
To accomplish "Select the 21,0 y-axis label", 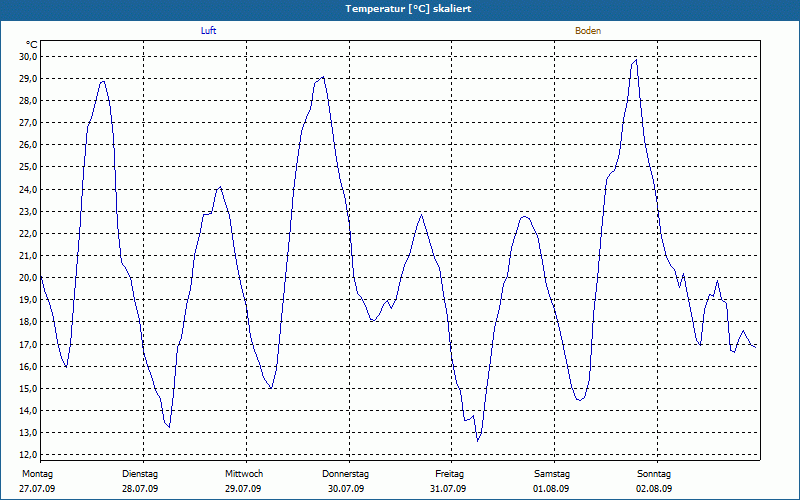I will click(28, 256).
